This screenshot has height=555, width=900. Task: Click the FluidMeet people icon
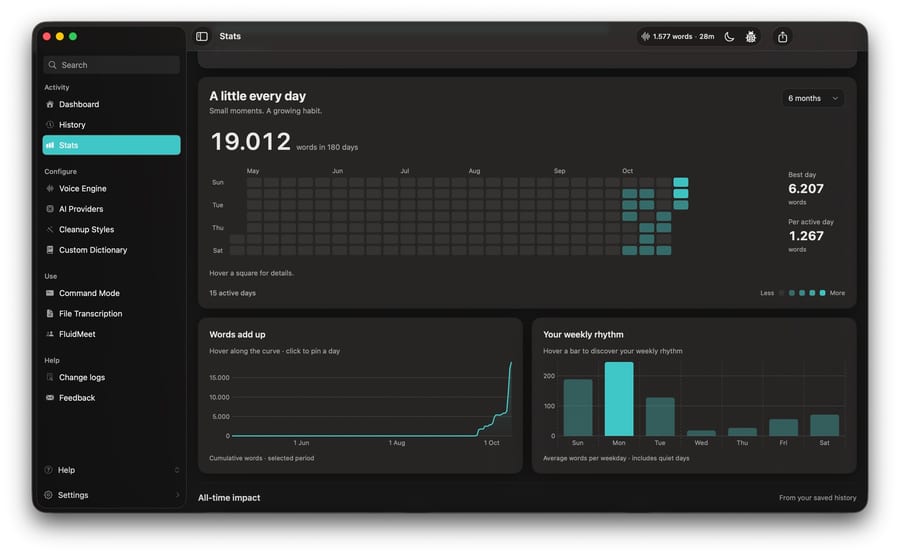point(50,333)
